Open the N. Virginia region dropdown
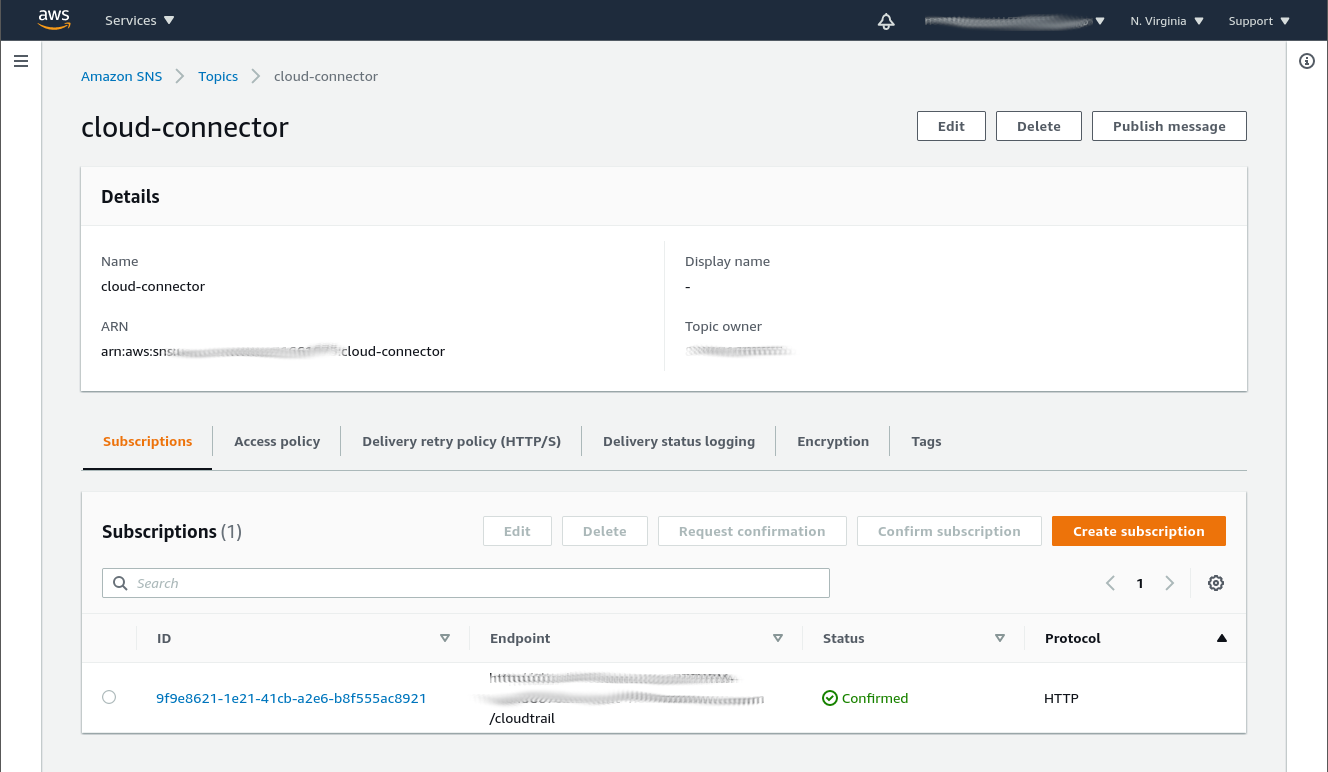 1167,21
